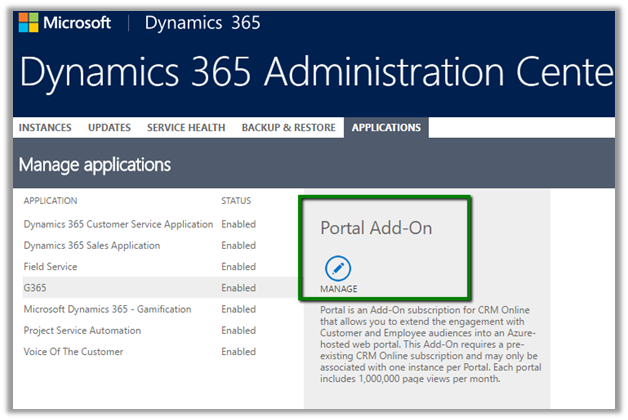Select the Applications tab

click(386, 128)
